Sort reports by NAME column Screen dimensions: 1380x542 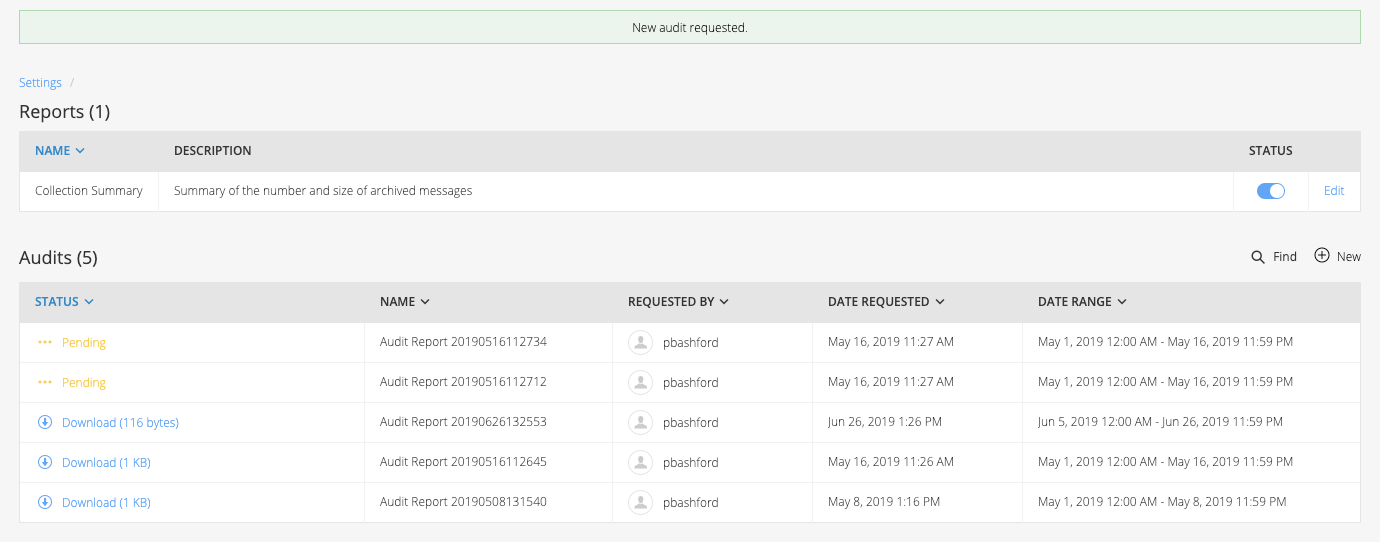tap(60, 151)
